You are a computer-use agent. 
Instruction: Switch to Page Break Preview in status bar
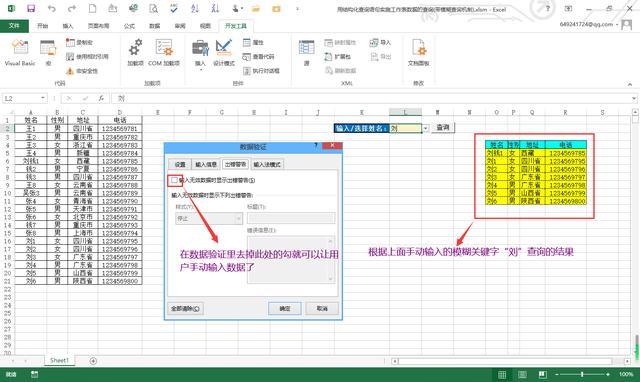click(542, 374)
